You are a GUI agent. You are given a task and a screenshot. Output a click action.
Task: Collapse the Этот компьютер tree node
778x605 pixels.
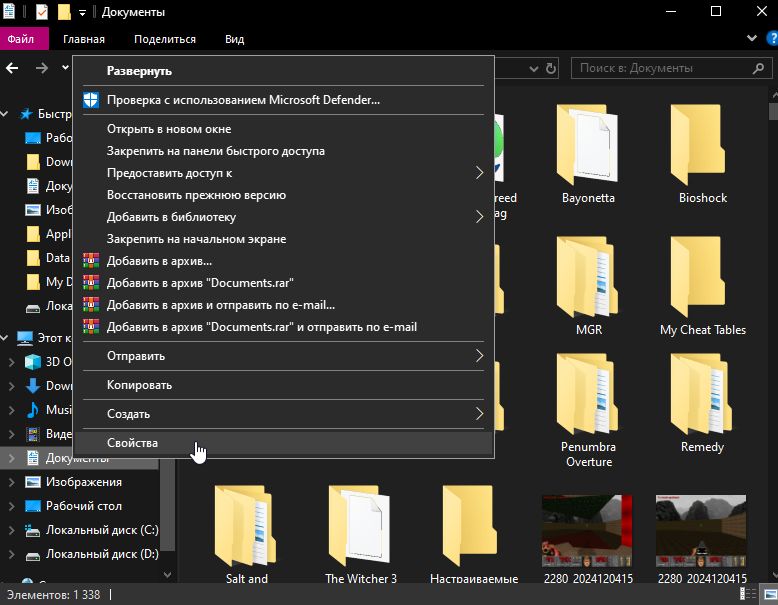point(5,338)
